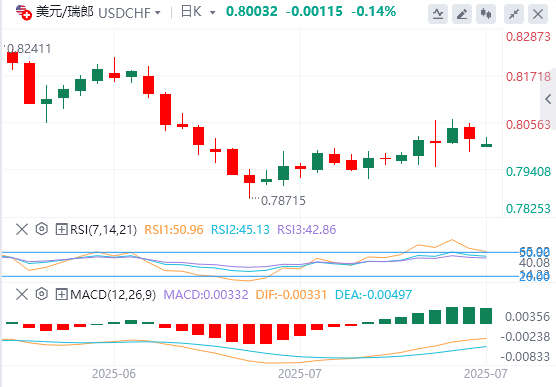556x387 pixels.
Task: Open USDCHF symbol dropdown arrow
Action: tap(157, 13)
